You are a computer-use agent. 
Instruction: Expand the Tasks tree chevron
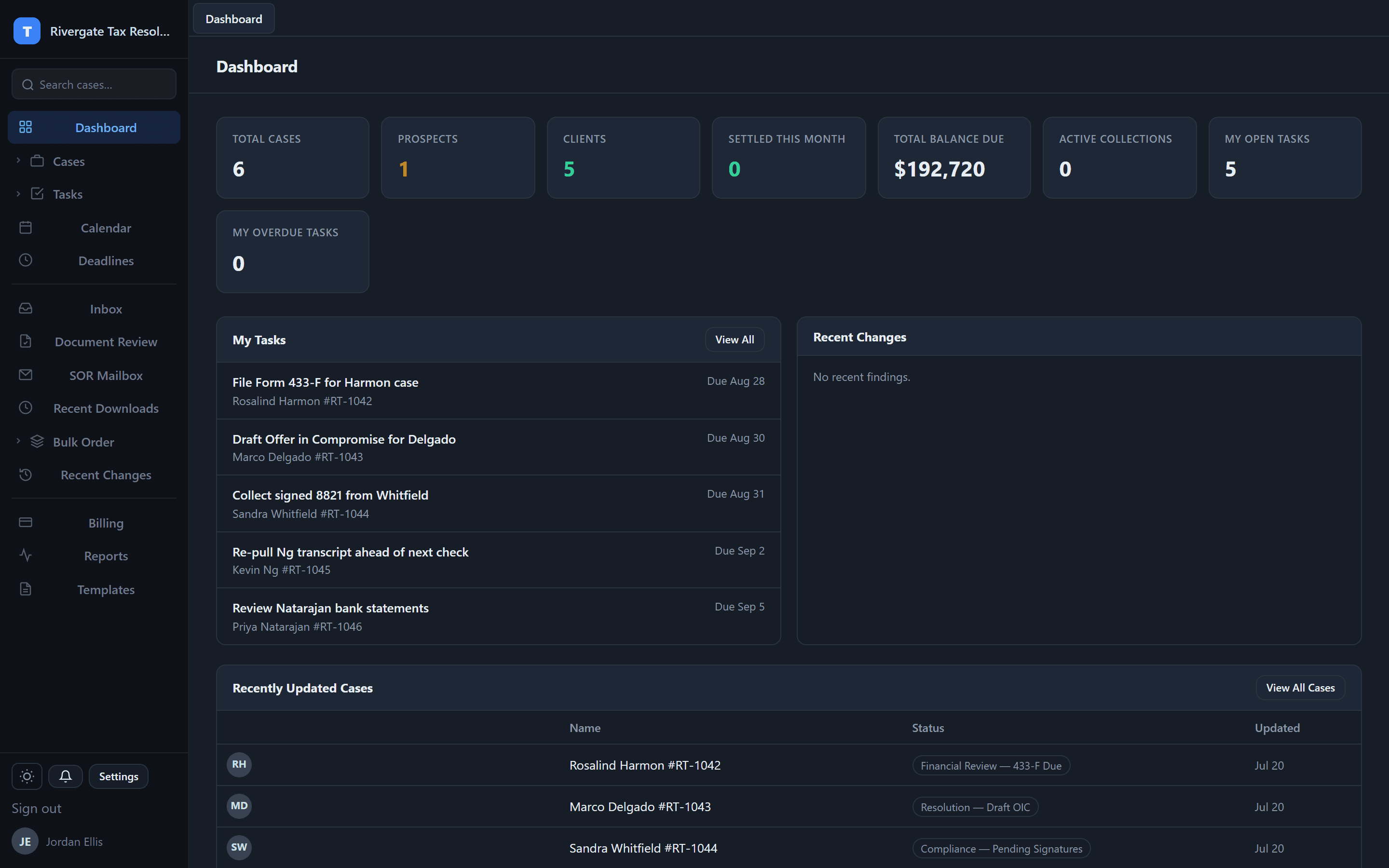(x=18, y=194)
